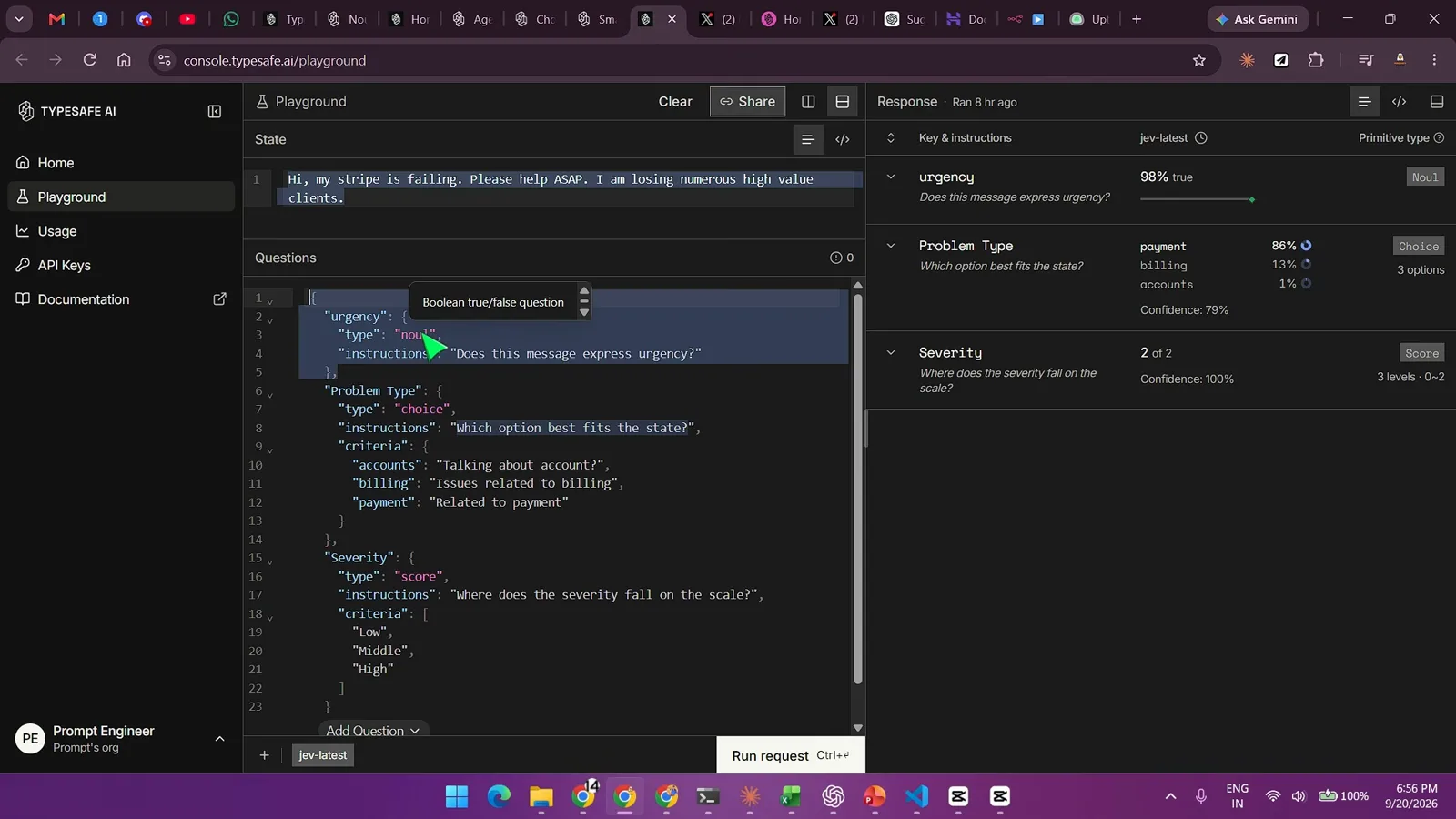This screenshot has width=1456, height=819.
Task: Clear the playground contents
Action: [675, 102]
